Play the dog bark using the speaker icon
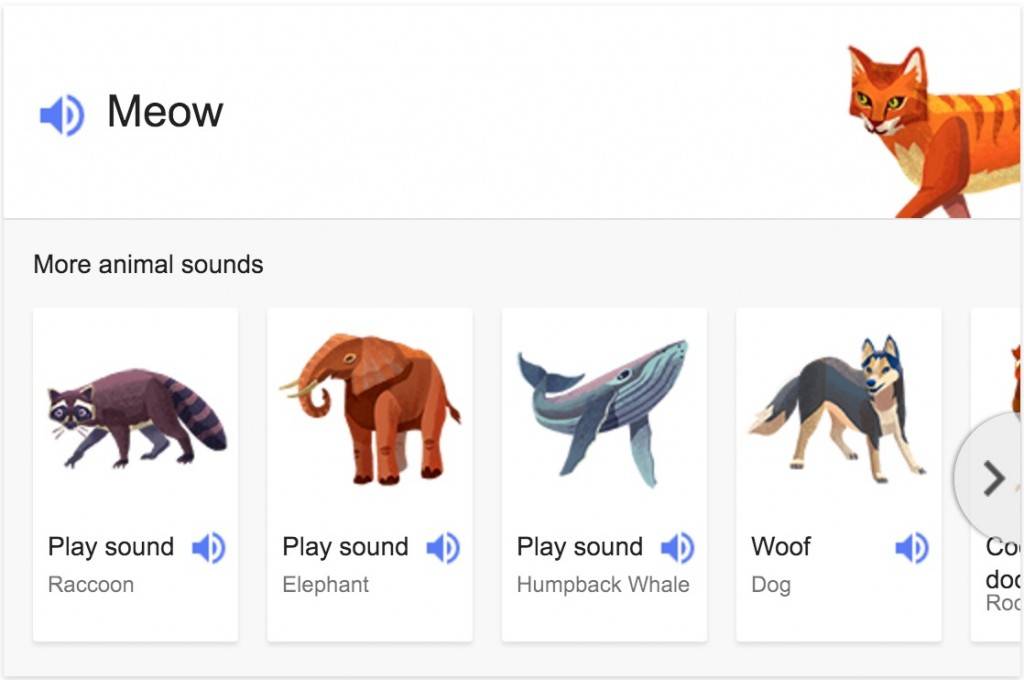 (x=911, y=548)
